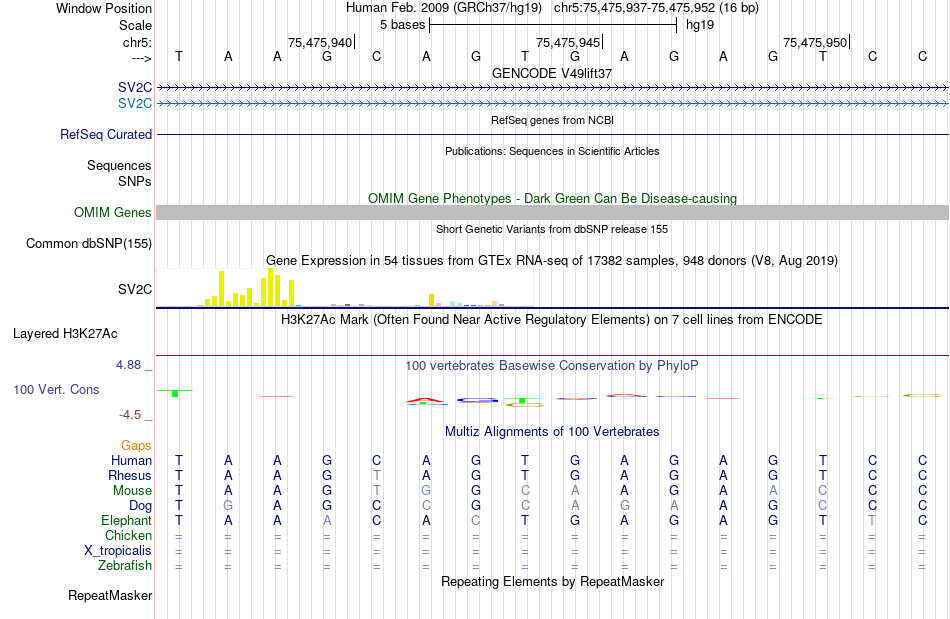
Task: Click the RefSeq Curated track label
Action: point(105,134)
